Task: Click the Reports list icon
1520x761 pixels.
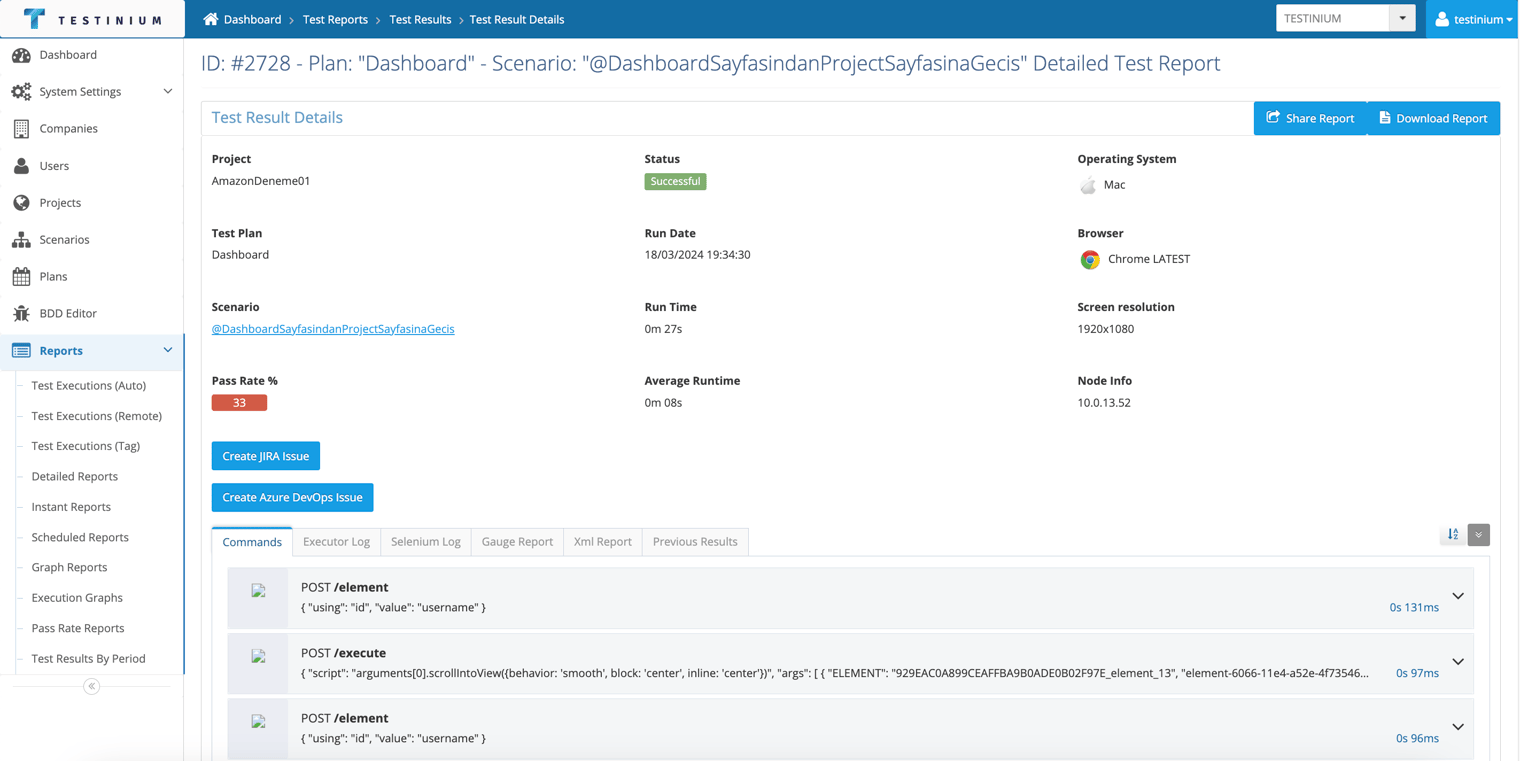Action: point(21,351)
